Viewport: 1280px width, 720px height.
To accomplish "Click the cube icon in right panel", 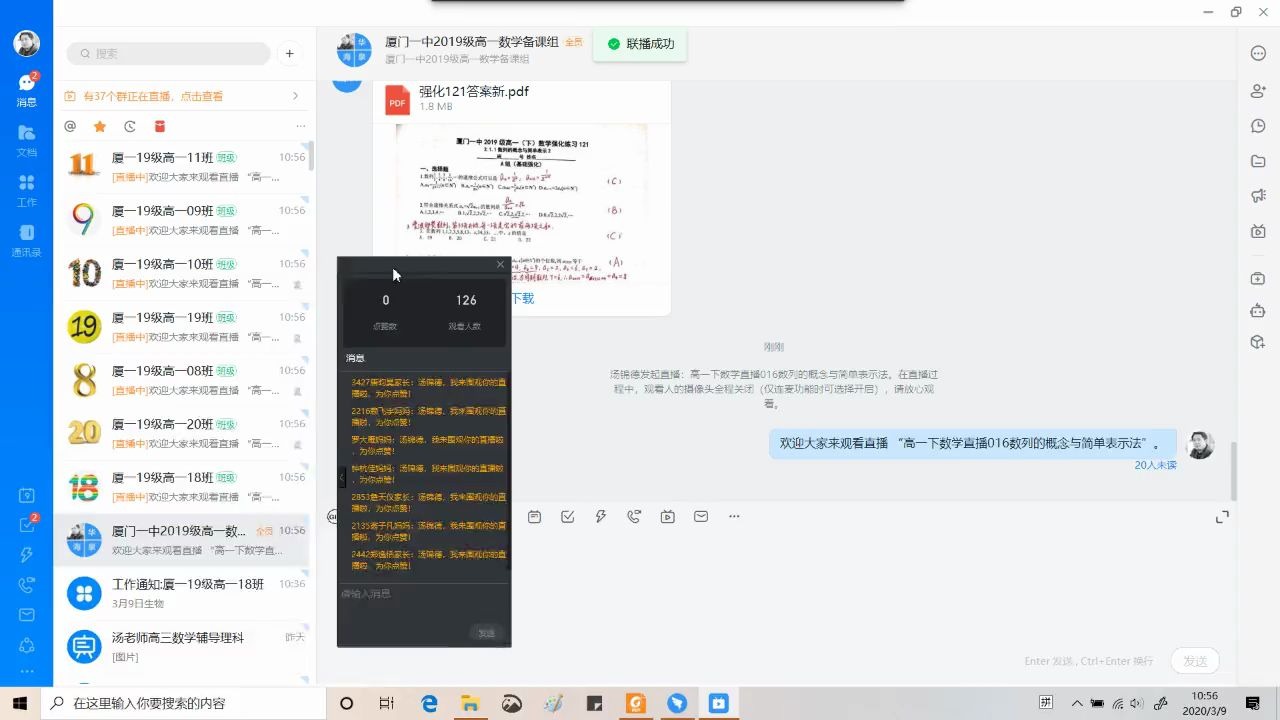I will pyautogui.click(x=1258, y=342).
